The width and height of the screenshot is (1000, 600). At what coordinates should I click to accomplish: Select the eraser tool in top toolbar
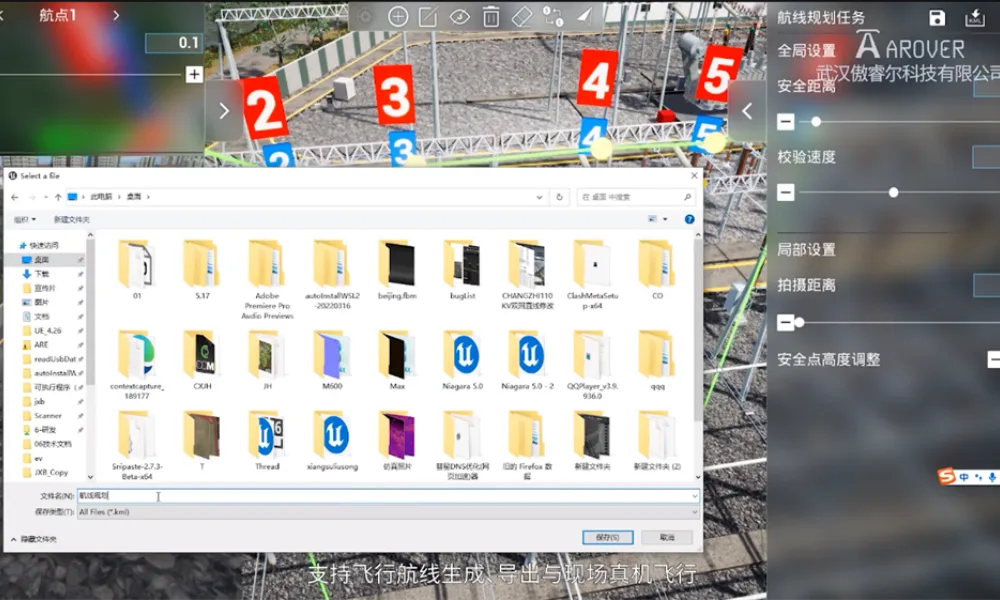point(522,17)
